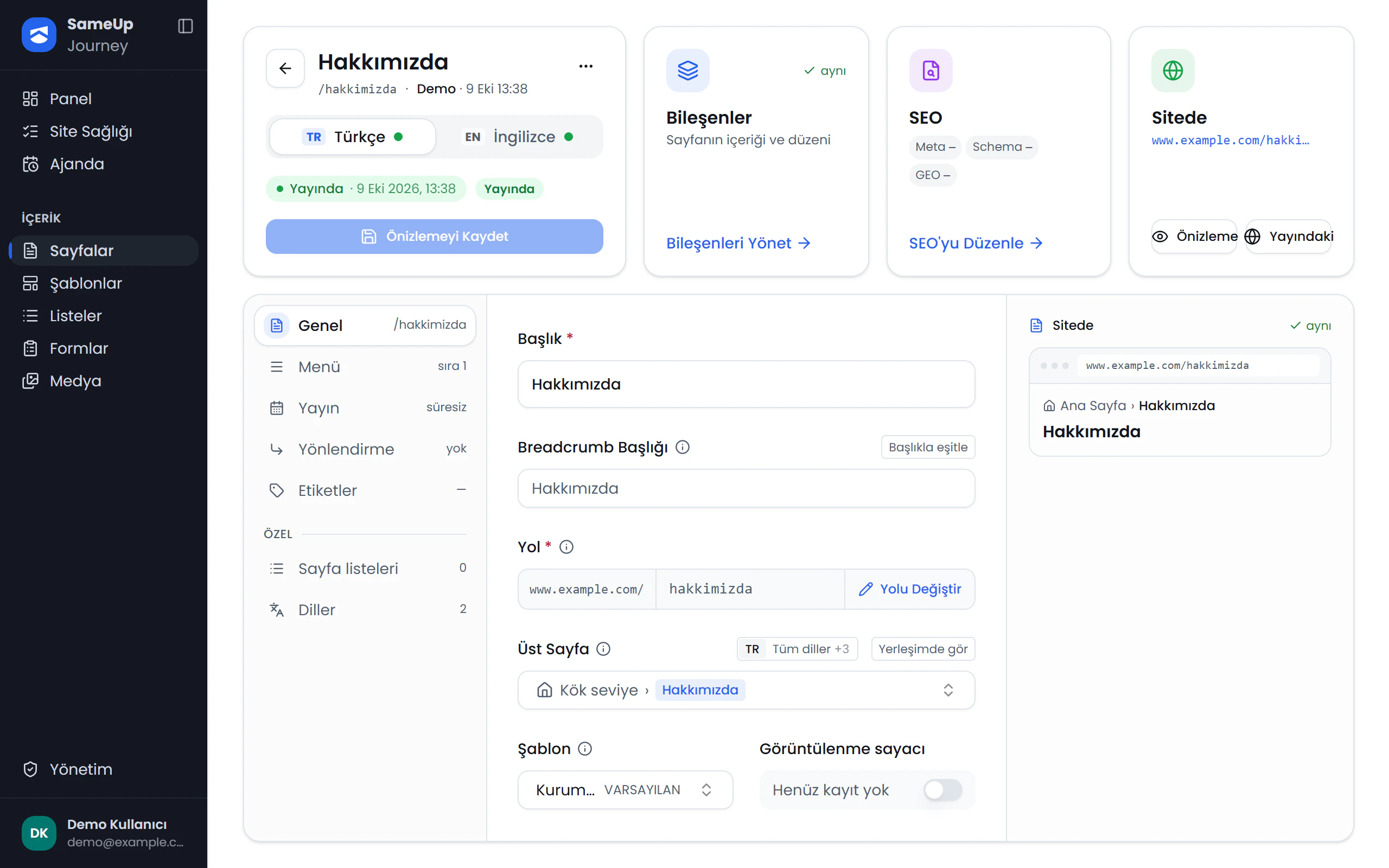Click the DK user avatar

pyautogui.click(x=39, y=833)
